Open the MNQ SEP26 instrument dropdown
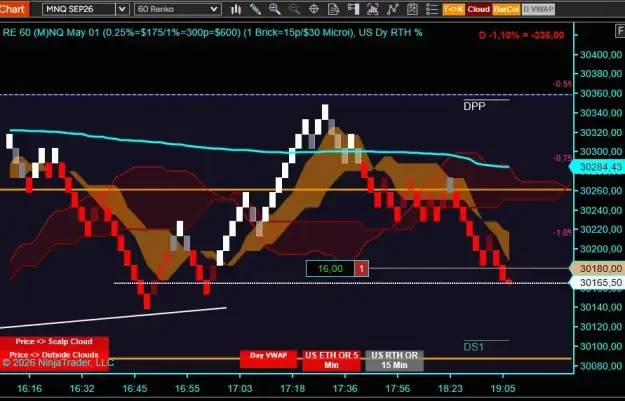This screenshot has width=625, height=401. (86, 9)
